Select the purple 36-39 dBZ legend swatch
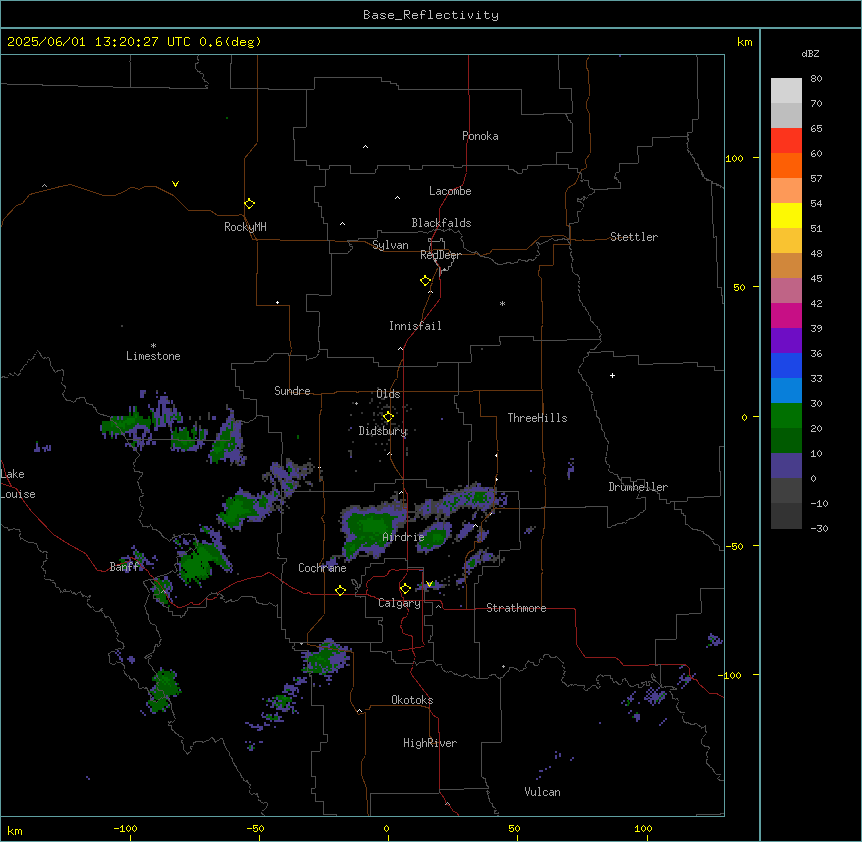 point(786,341)
